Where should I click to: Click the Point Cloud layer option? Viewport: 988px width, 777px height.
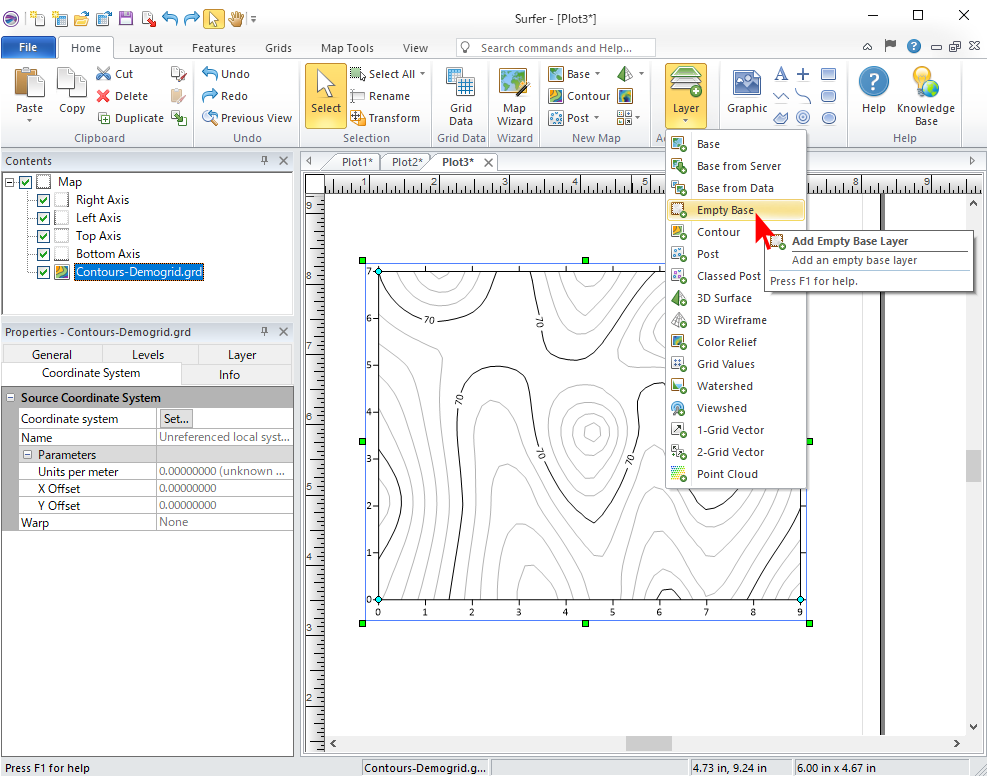coord(727,474)
